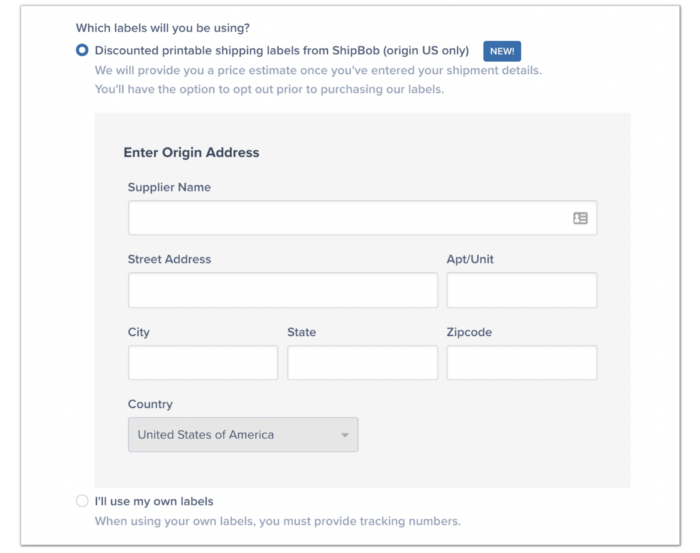Focus the Apt/Unit input box
The width and height of the screenshot is (700, 553).
point(521,290)
